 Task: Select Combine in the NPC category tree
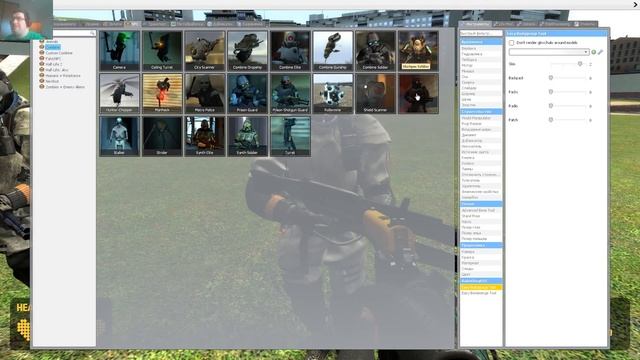click(53, 47)
